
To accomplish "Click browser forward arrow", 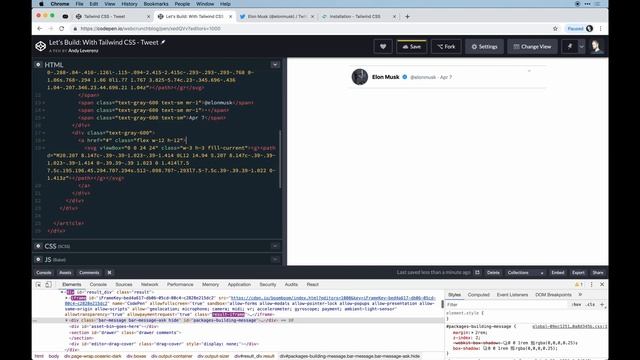I will coord(51,29).
